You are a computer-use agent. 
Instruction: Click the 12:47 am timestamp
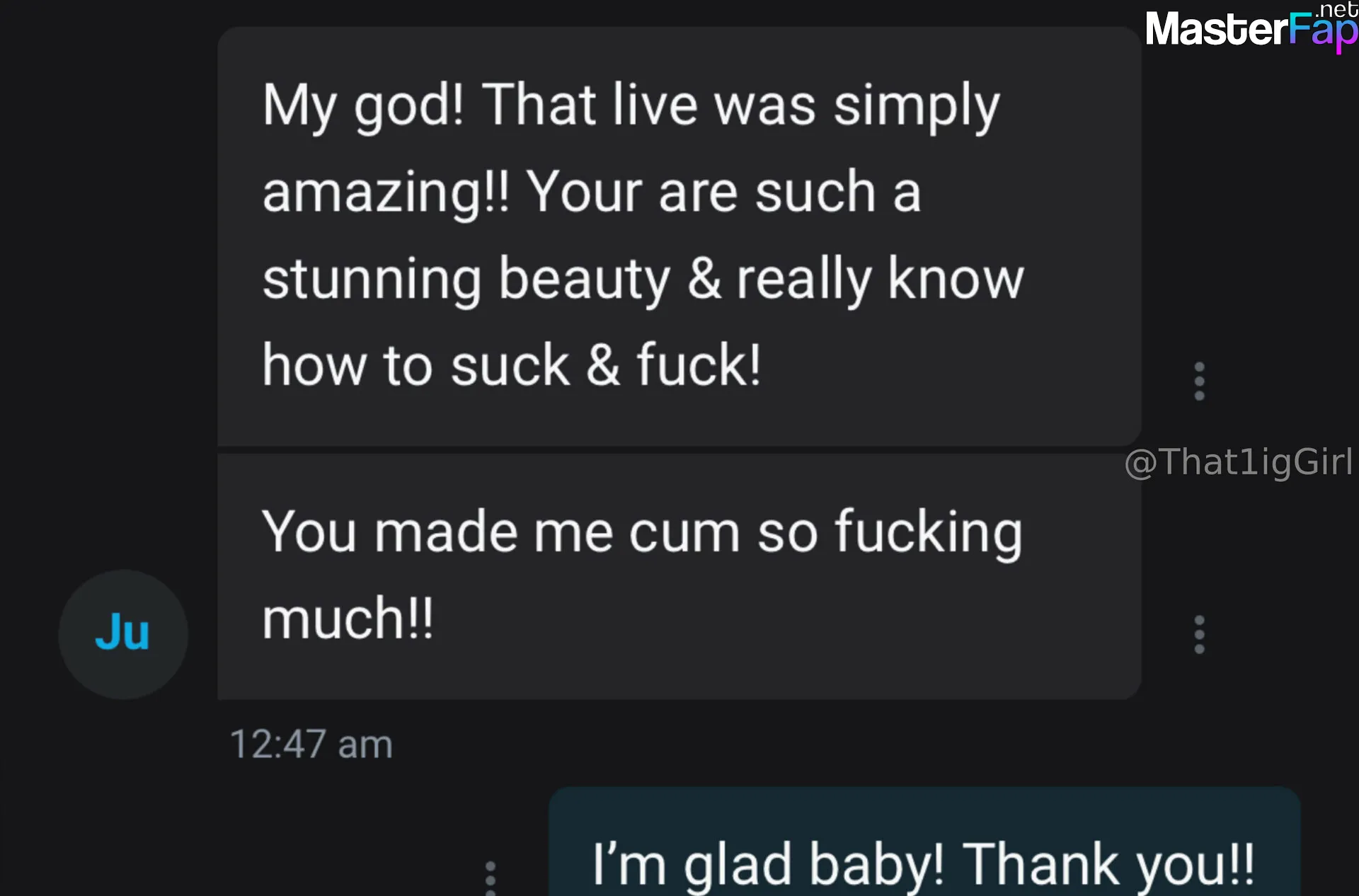(x=311, y=745)
